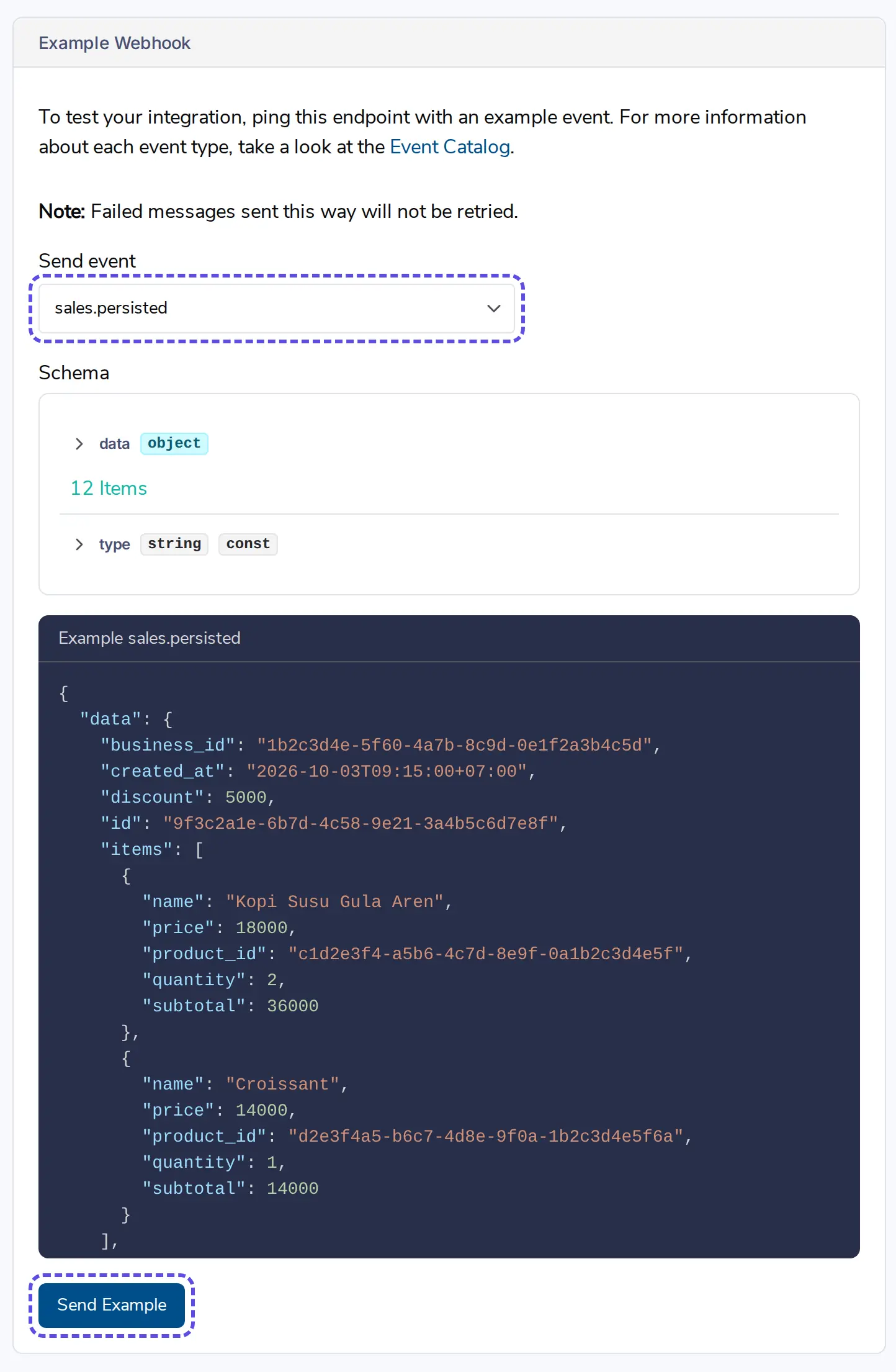The height and width of the screenshot is (1372, 896).
Task: Click the const badge
Action: (248, 544)
